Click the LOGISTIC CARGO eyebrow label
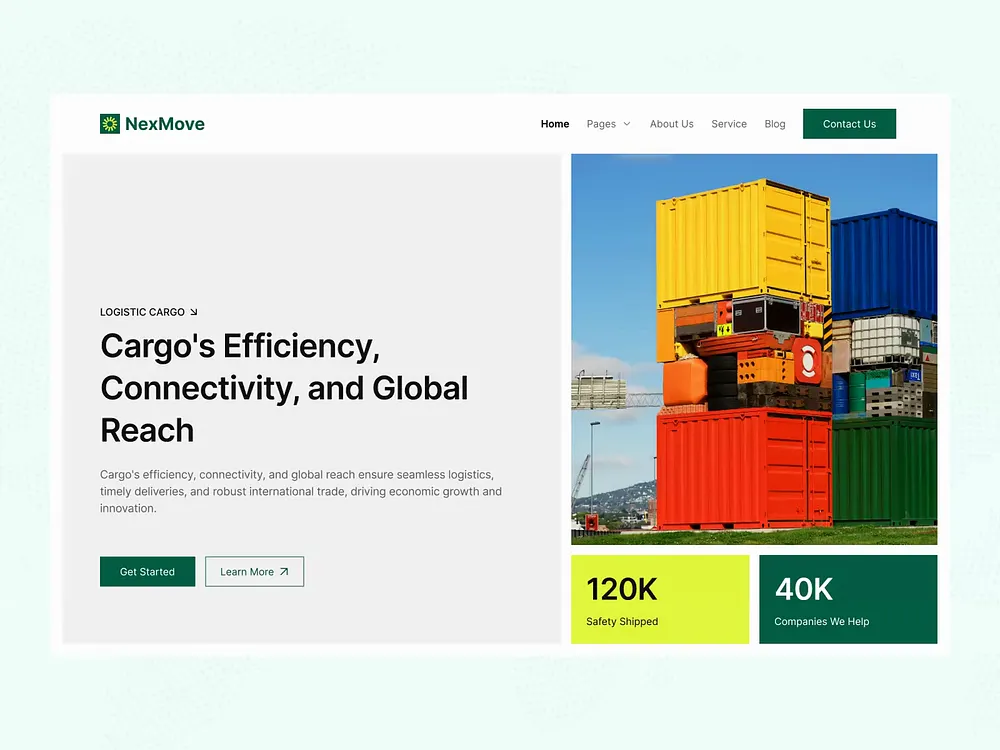 (x=142, y=311)
